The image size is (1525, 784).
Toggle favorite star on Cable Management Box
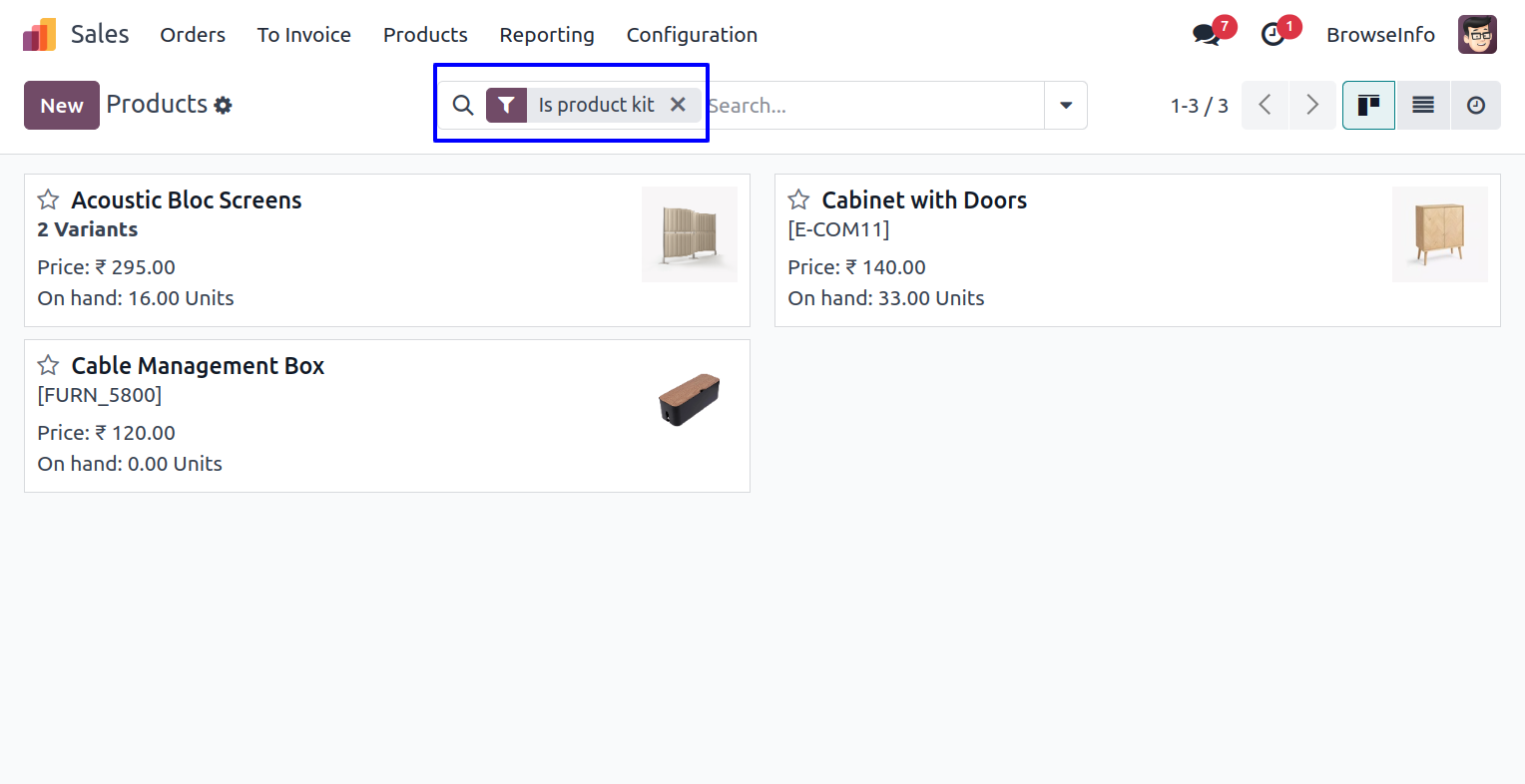[x=48, y=365]
